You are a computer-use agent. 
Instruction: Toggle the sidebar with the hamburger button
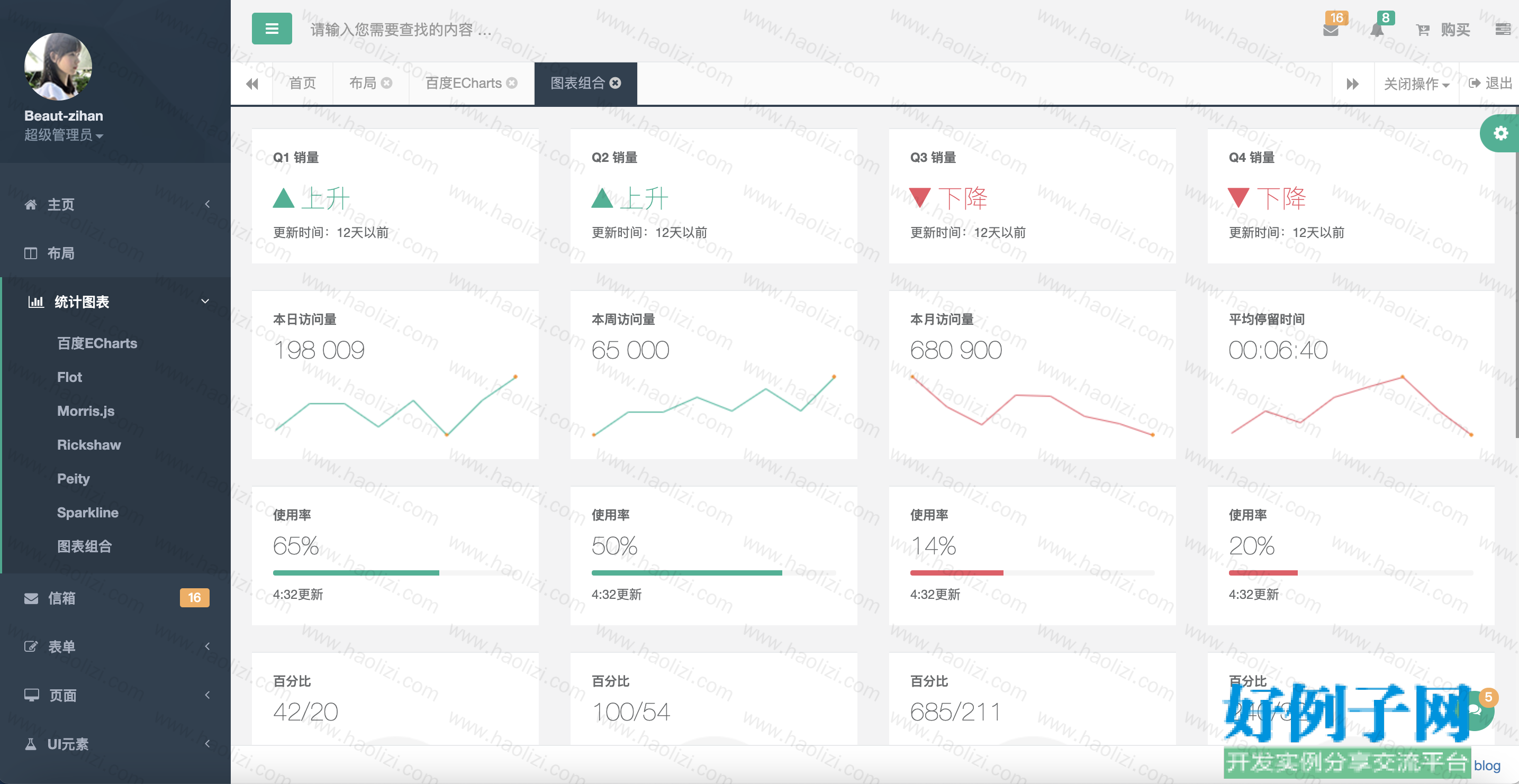pyautogui.click(x=272, y=28)
